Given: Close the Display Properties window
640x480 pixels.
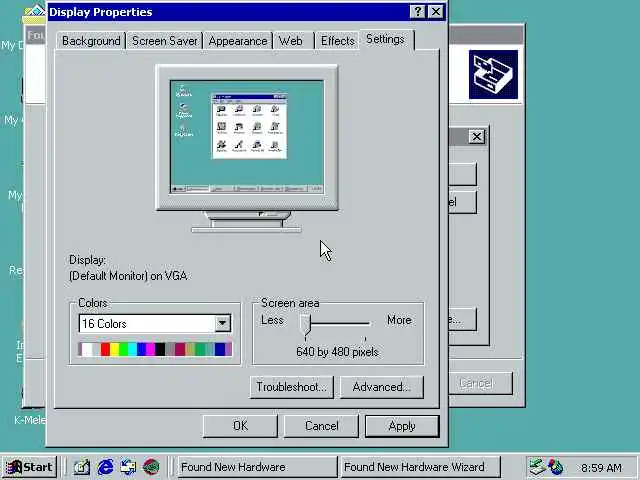Looking at the screenshot, I should [436, 11].
